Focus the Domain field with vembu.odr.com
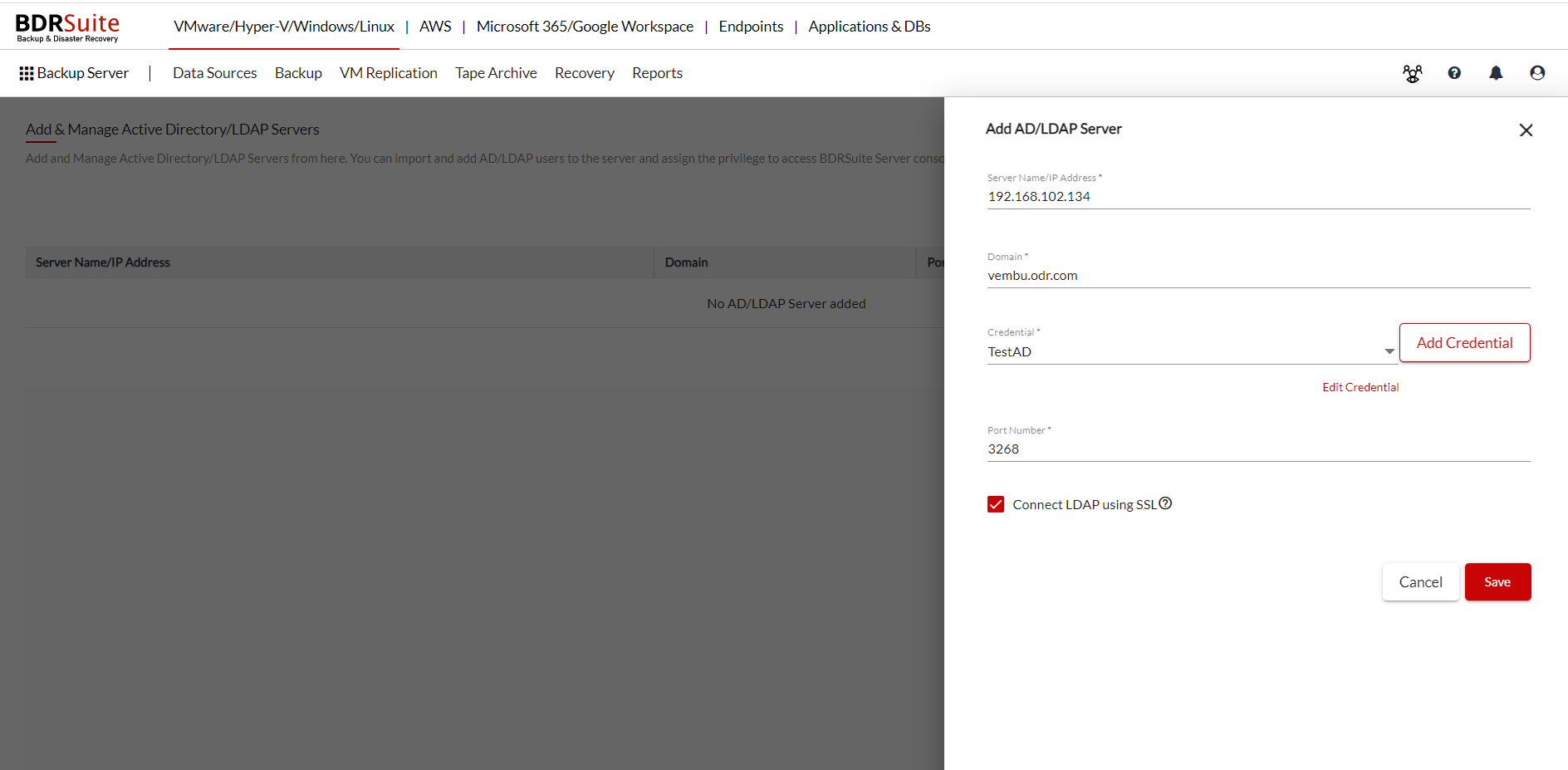The image size is (1568, 770). pyautogui.click(x=1258, y=276)
